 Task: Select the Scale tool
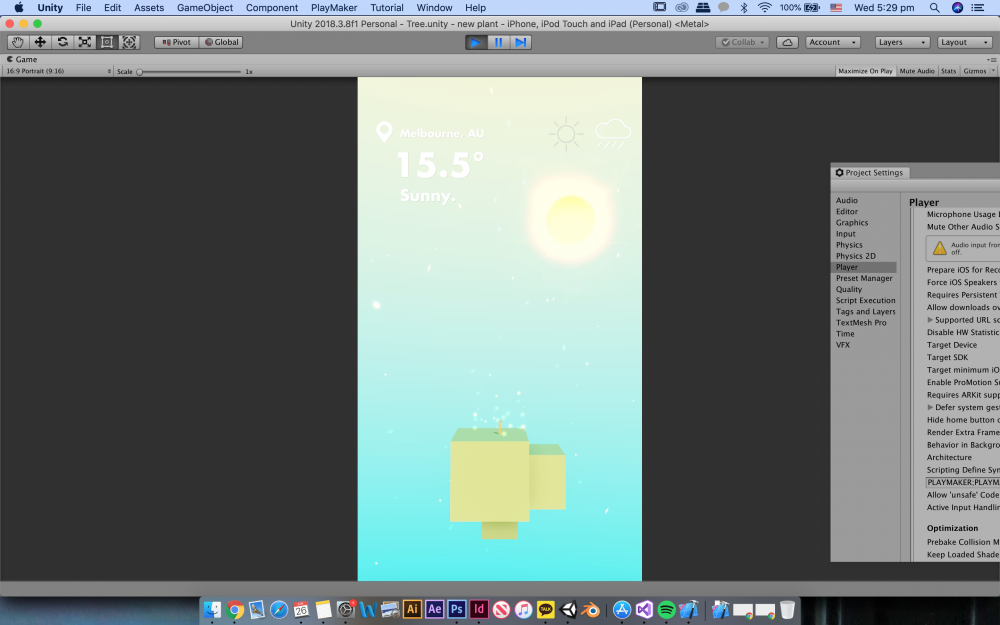coord(84,42)
